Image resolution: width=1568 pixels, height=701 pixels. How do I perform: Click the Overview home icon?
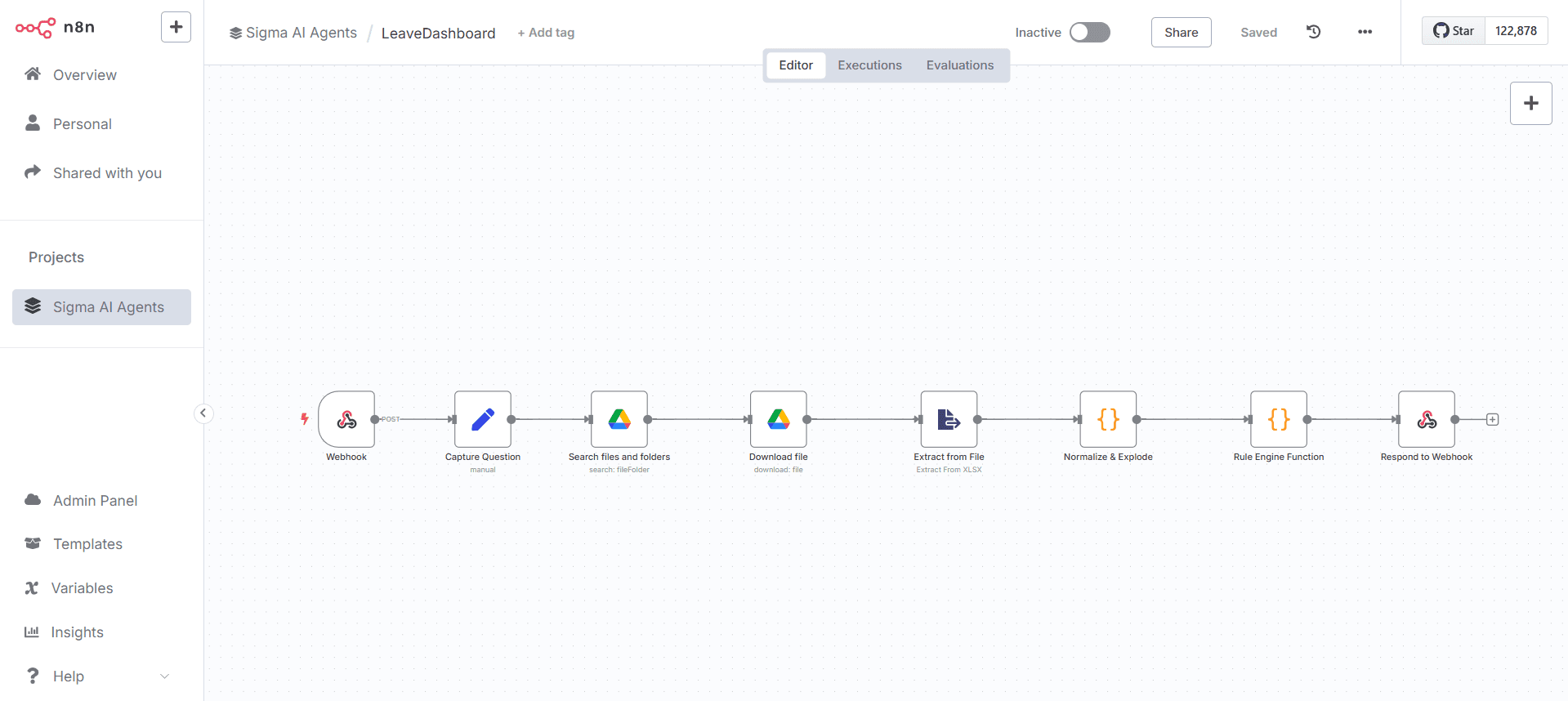point(33,74)
